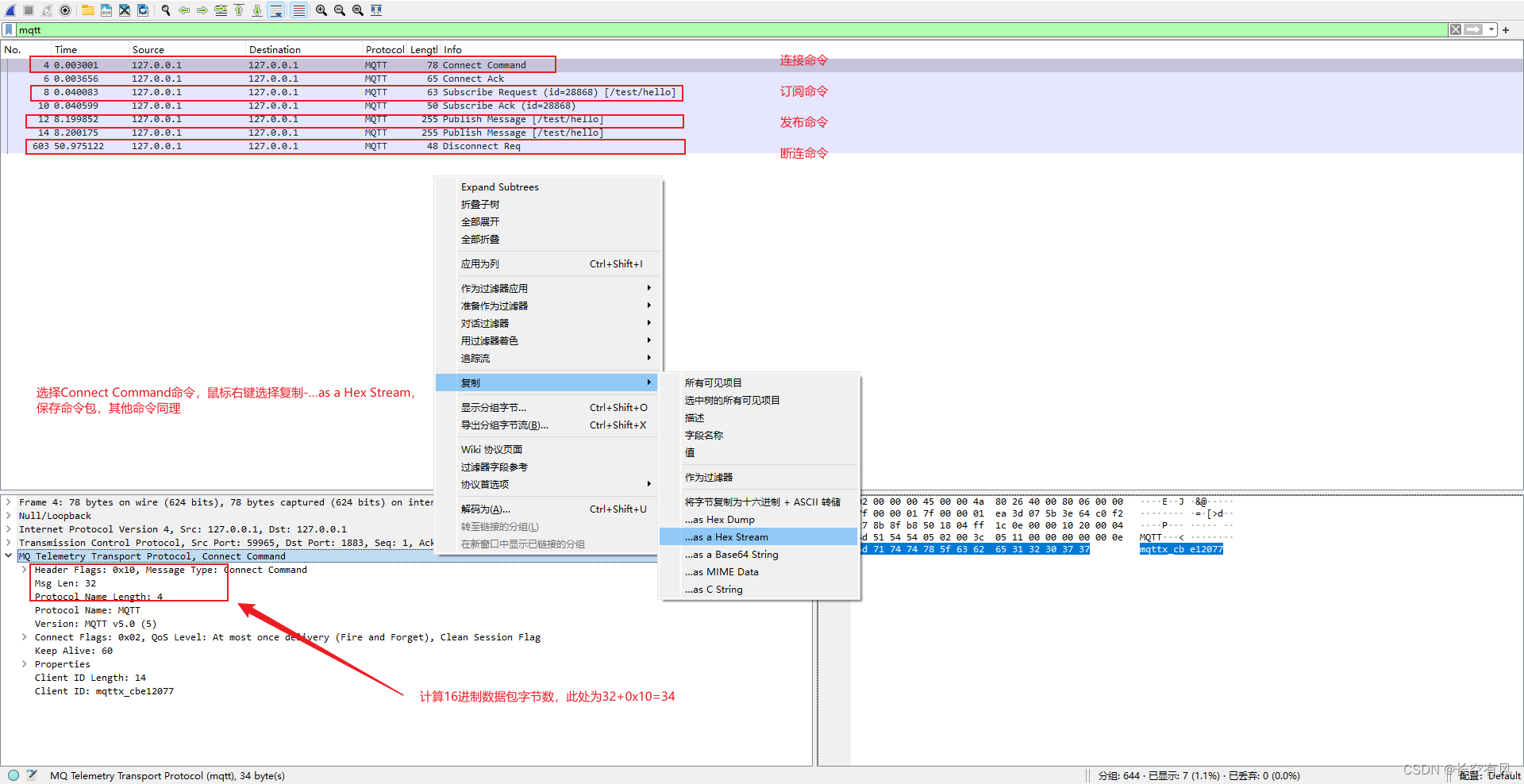The height and width of the screenshot is (784, 1524).
Task: Save this capture file
Action: [x=106, y=10]
